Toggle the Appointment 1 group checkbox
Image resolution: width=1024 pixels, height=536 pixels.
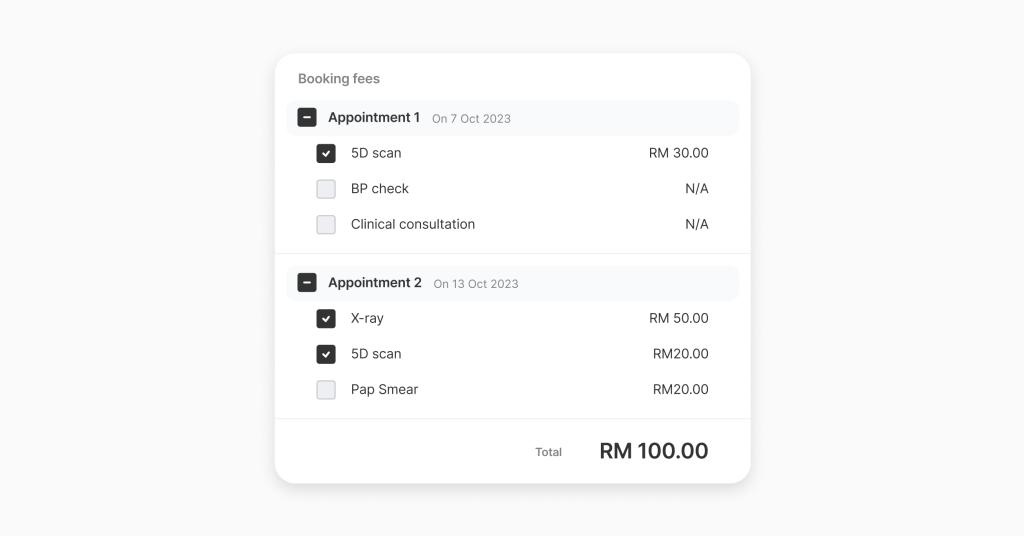(x=307, y=118)
